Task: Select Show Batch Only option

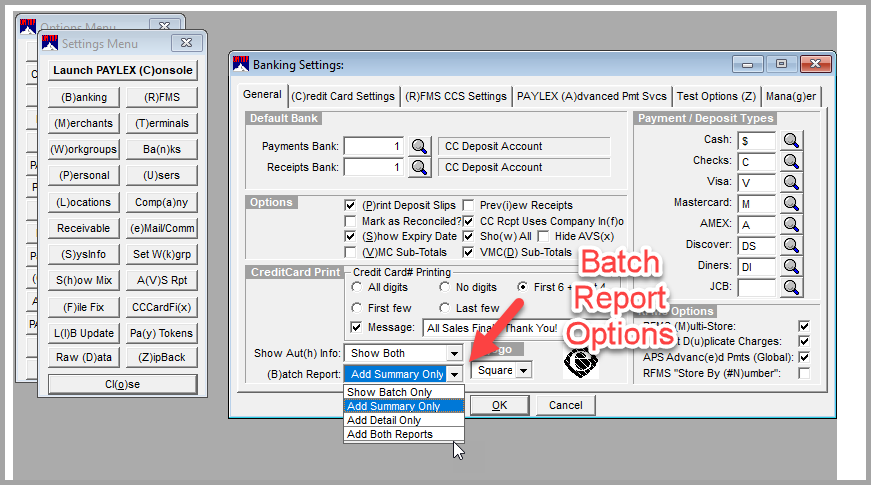Action: pos(389,392)
